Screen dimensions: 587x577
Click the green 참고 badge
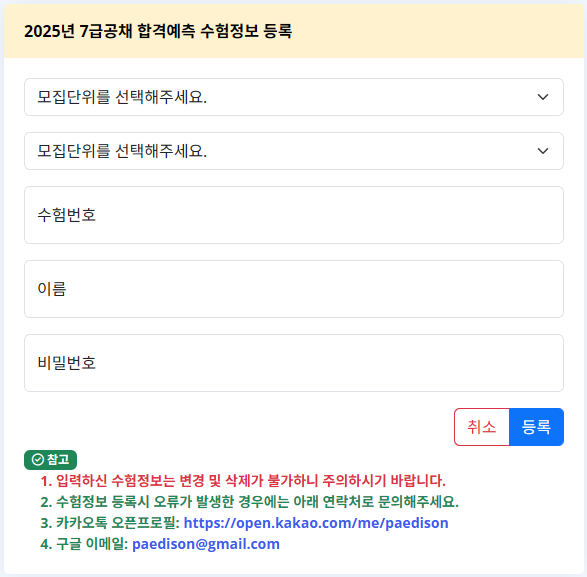click(51, 460)
